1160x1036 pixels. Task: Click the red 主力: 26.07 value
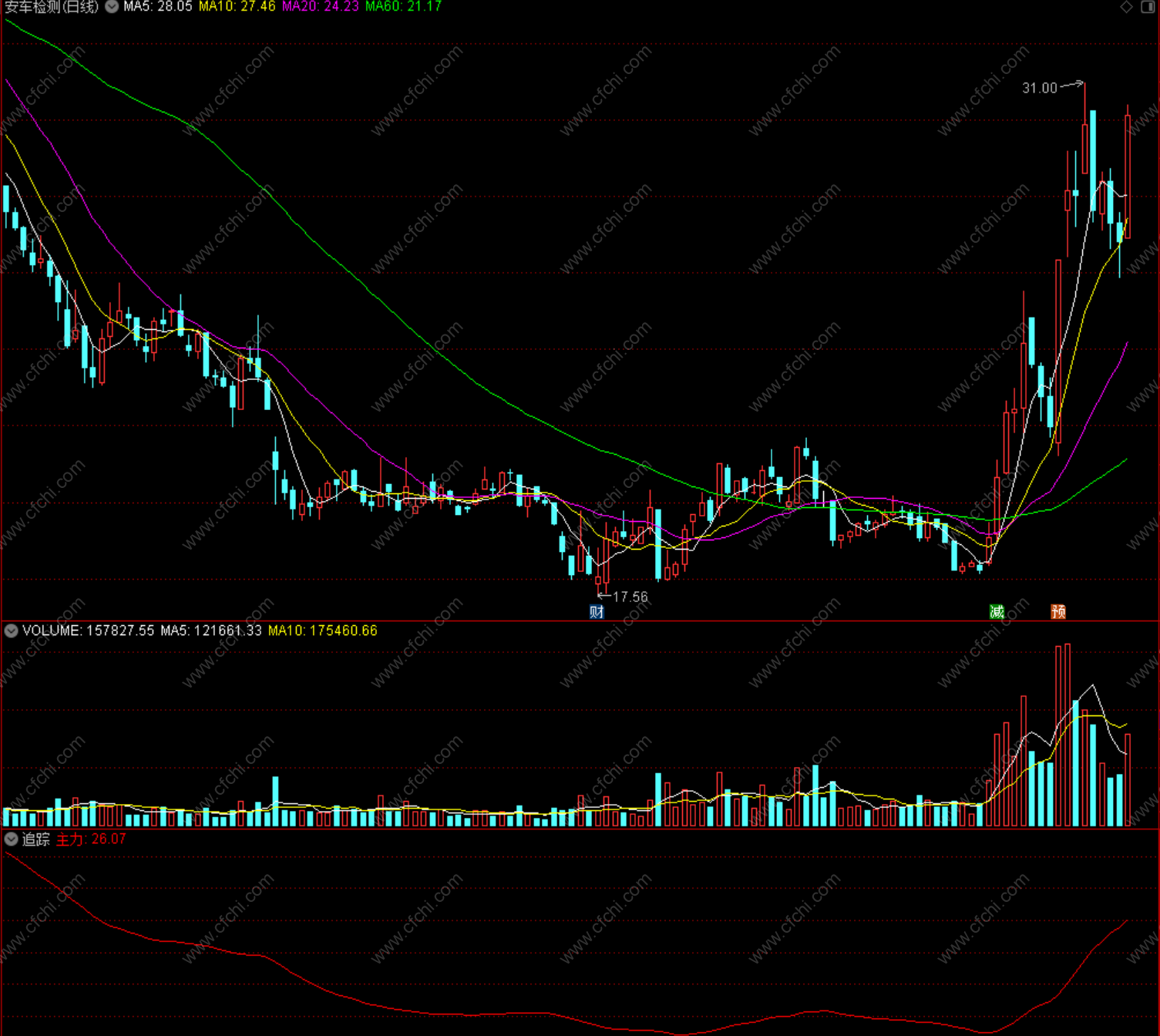[91, 839]
